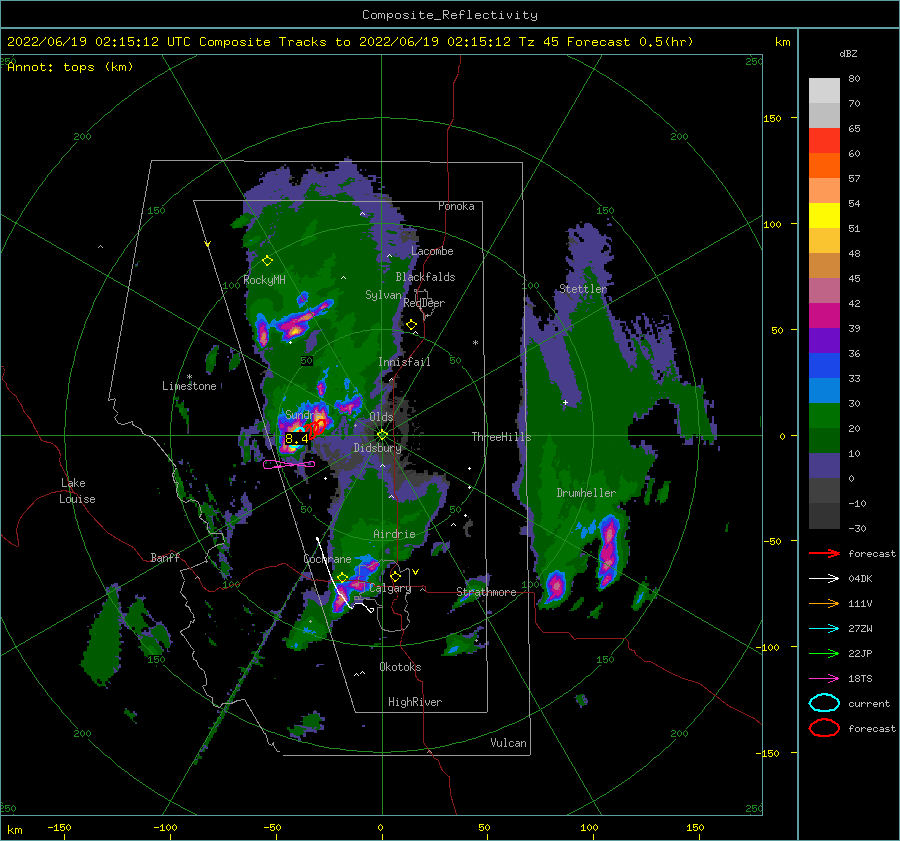Image resolution: width=900 pixels, height=841 pixels.
Task: Click the yellow diamond marker above RockyMH
Action: (x=267, y=261)
